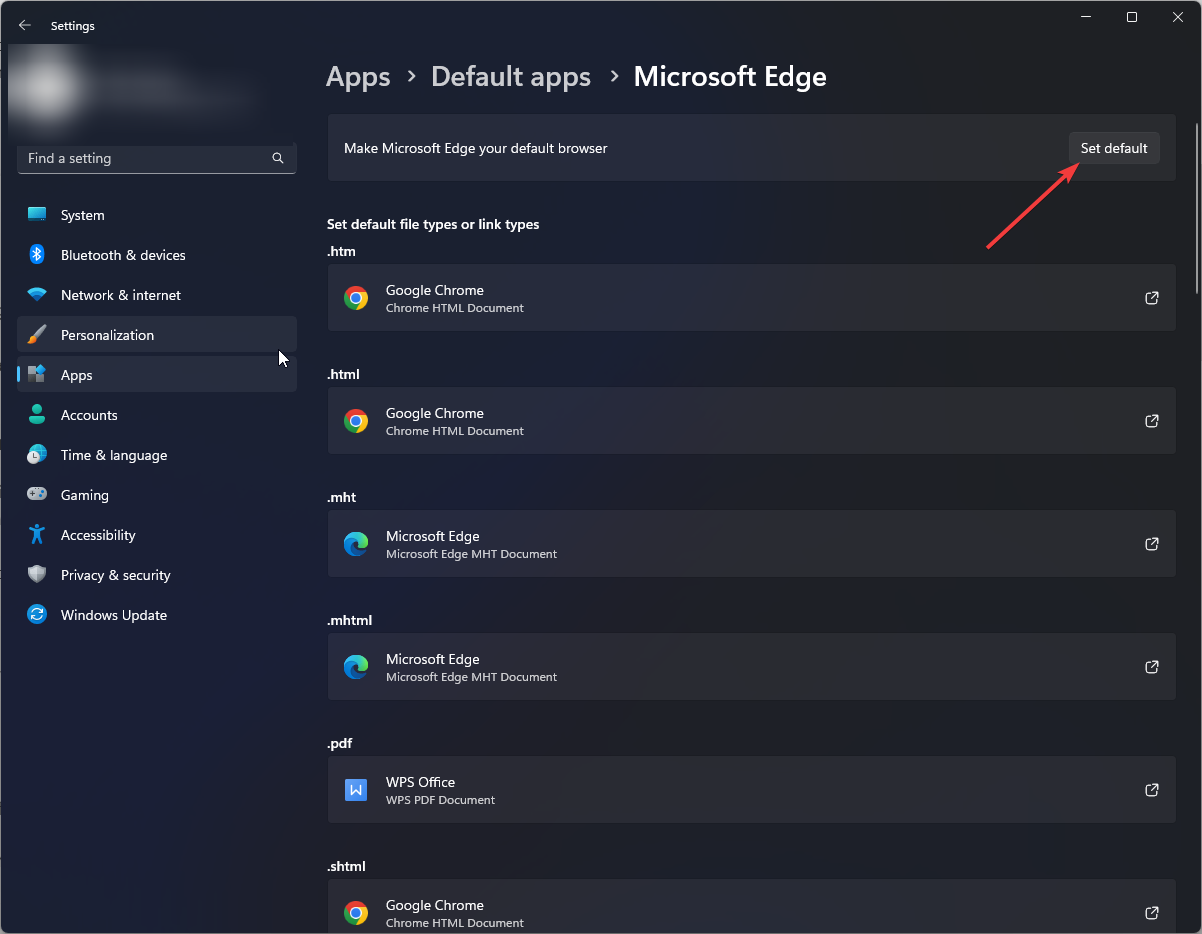This screenshot has height=934, width=1202.
Task: Go to Default apps in the breadcrumb
Action: coord(511,77)
